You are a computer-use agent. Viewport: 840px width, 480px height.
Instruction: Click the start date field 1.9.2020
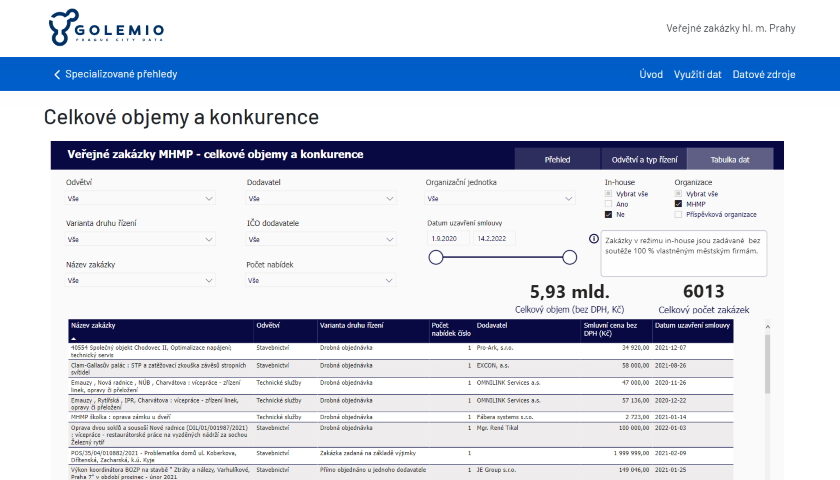point(449,238)
